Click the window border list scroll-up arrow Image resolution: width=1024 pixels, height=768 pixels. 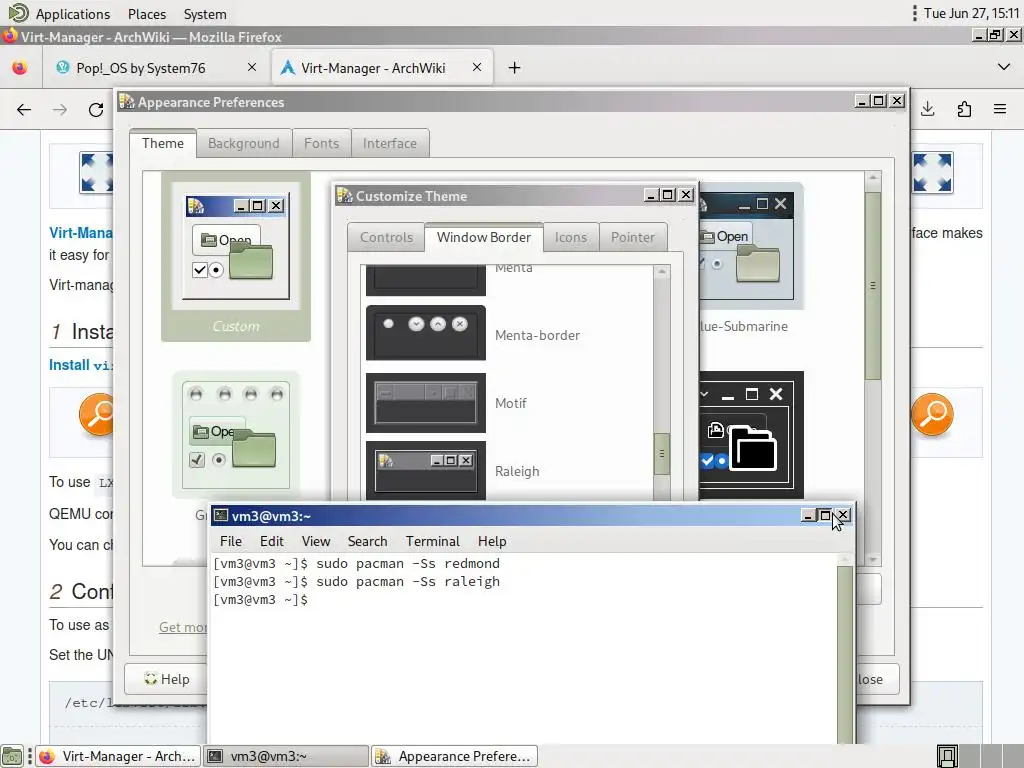(x=662, y=271)
